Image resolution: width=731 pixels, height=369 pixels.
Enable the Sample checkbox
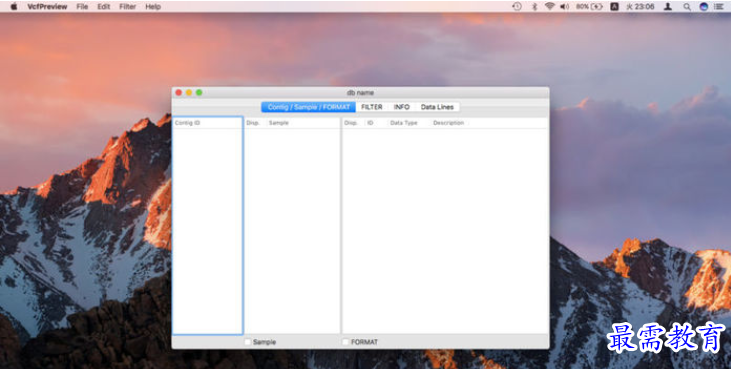point(248,342)
